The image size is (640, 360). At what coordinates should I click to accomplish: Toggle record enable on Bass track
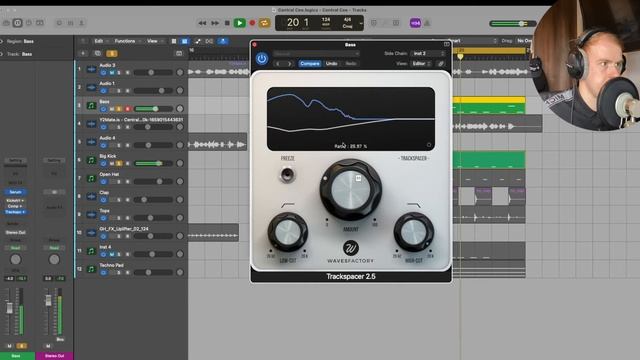coord(127,109)
